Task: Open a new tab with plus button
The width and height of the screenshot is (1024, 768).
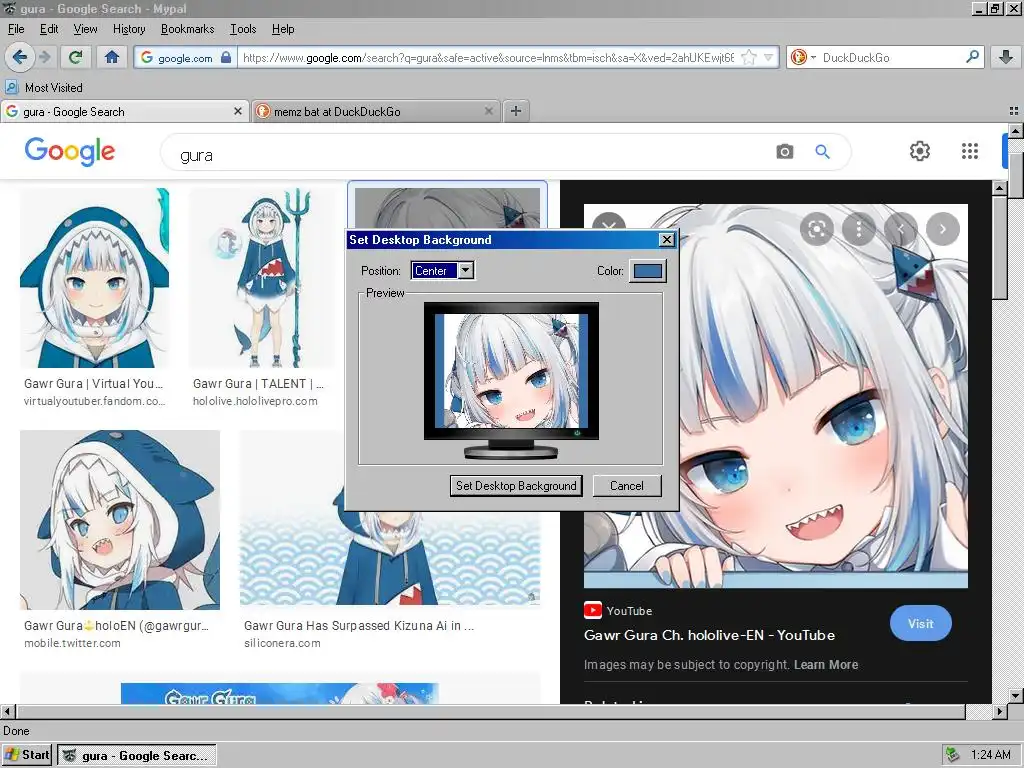Action: click(x=516, y=111)
